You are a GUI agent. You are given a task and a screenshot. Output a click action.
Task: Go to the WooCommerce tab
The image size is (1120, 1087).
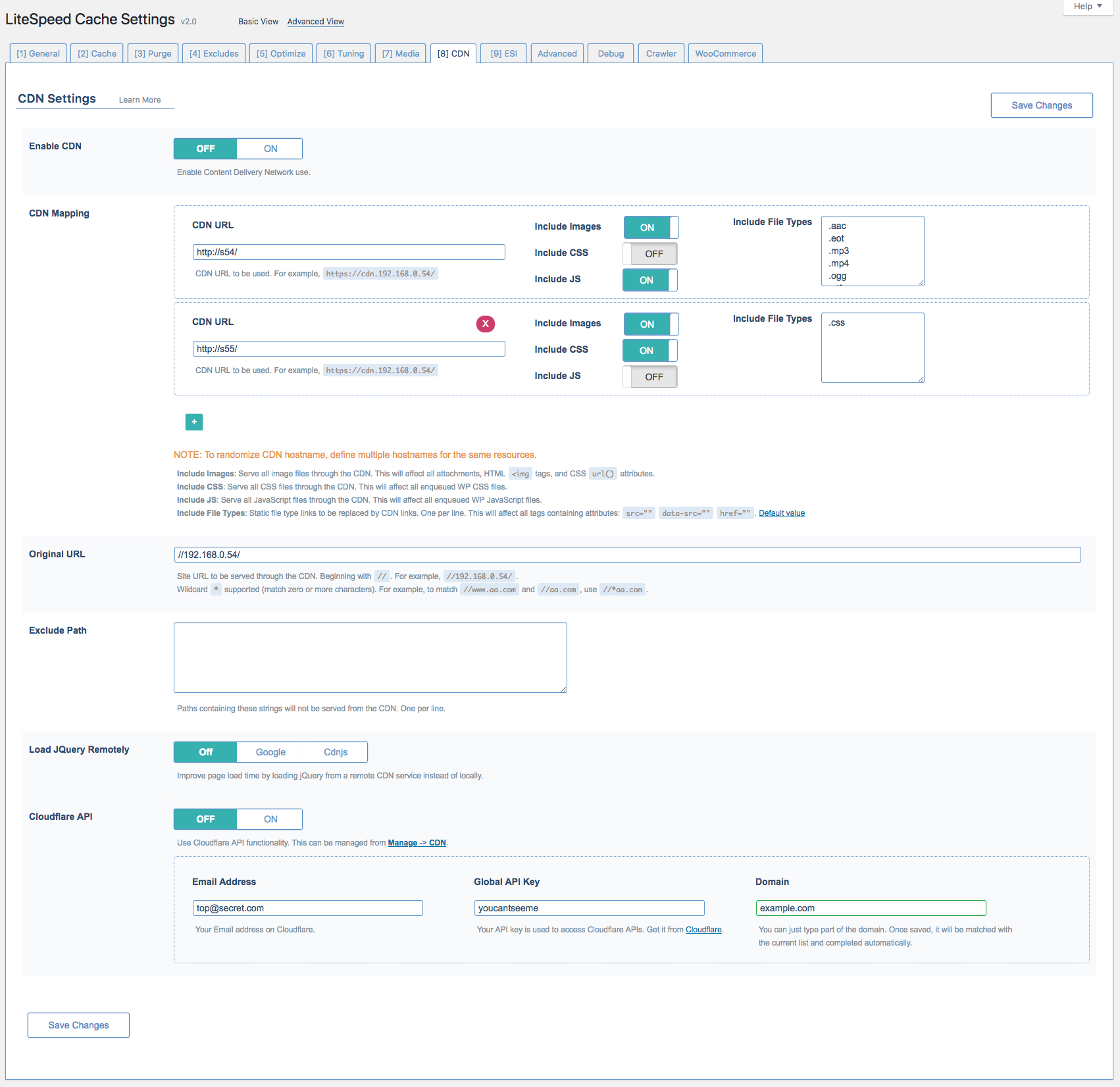point(725,54)
